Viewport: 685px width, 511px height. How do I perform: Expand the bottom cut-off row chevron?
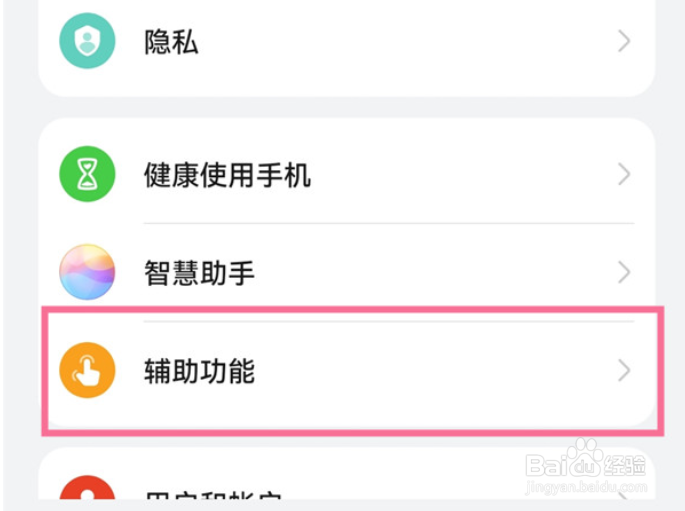[x=624, y=496]
